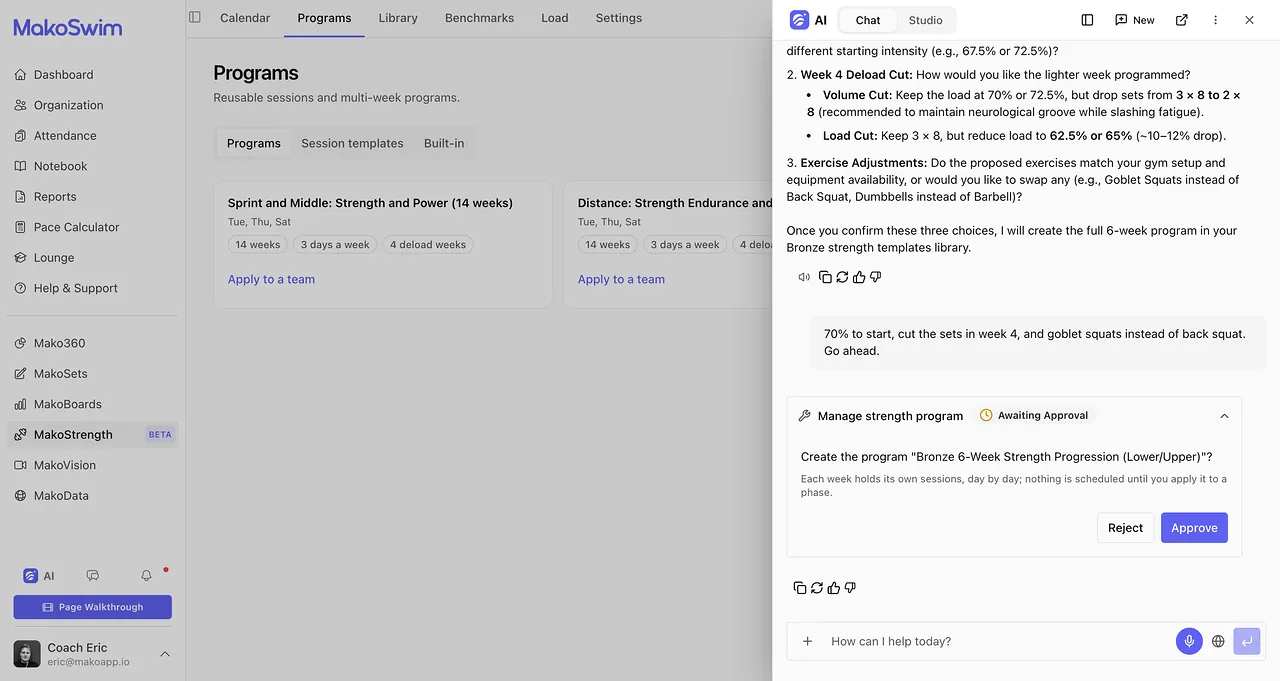
Task: Regenerate the message below the approval card
Action: [817, 588]
